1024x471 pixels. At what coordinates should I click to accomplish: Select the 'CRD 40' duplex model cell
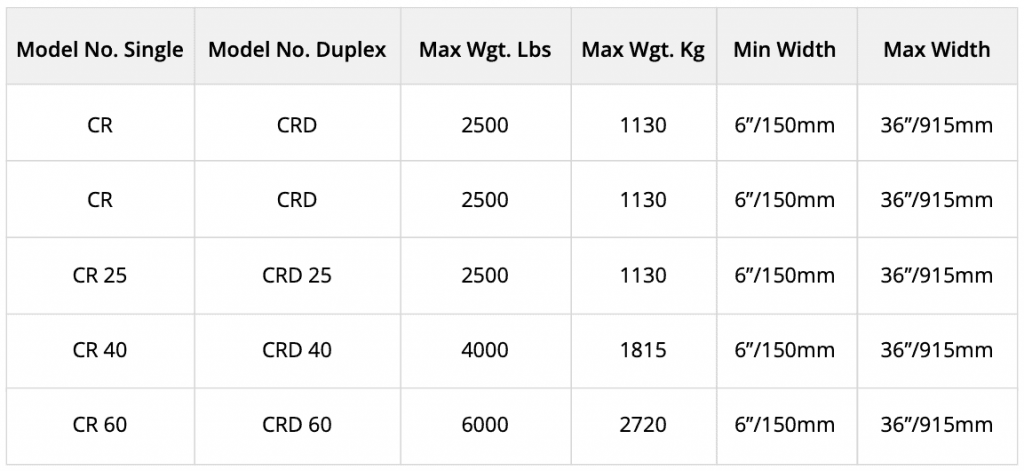tap(297, 350)
